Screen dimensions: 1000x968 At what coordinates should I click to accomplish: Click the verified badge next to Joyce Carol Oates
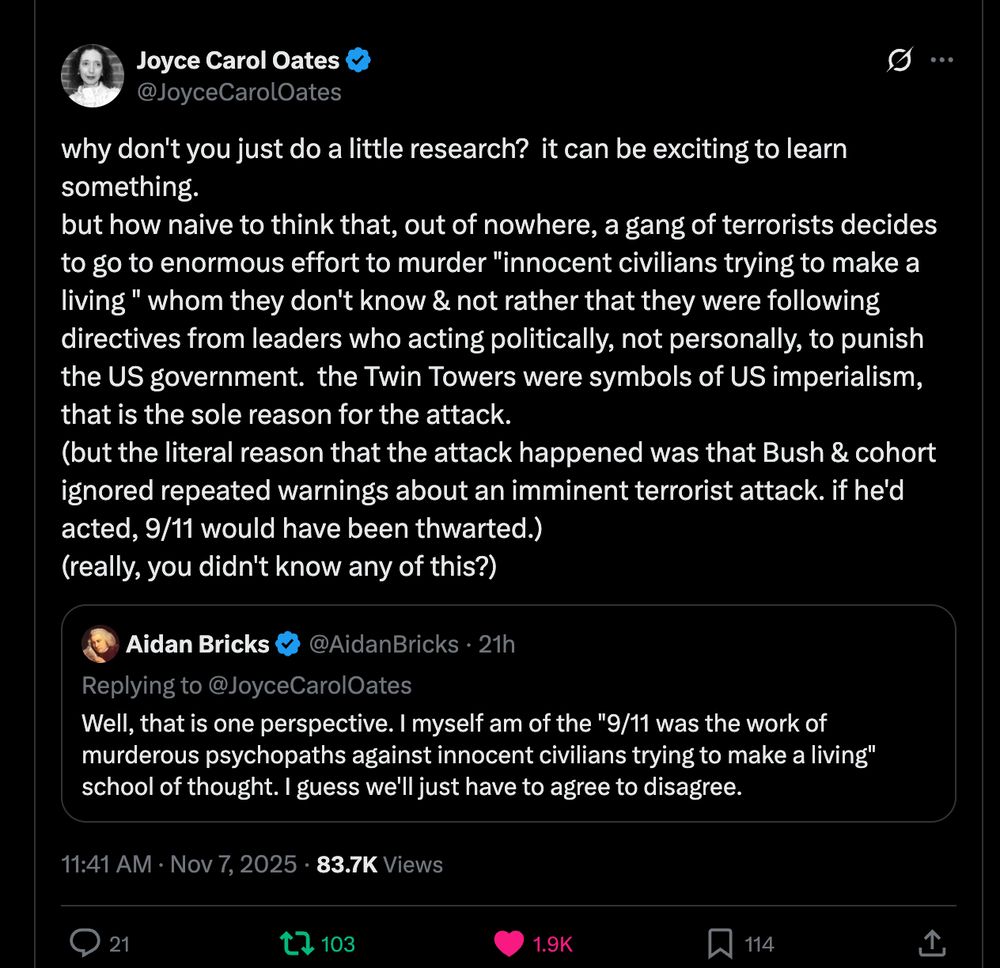click(x=360, y=59)
